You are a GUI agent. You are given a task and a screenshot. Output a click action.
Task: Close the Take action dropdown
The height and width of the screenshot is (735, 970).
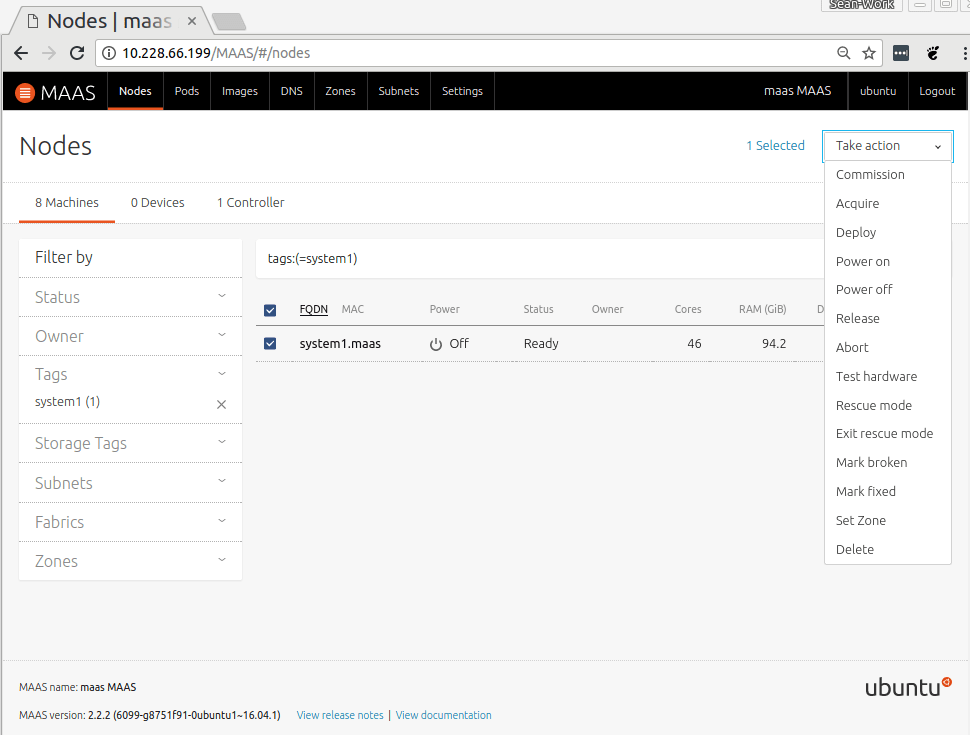(888, 146)
